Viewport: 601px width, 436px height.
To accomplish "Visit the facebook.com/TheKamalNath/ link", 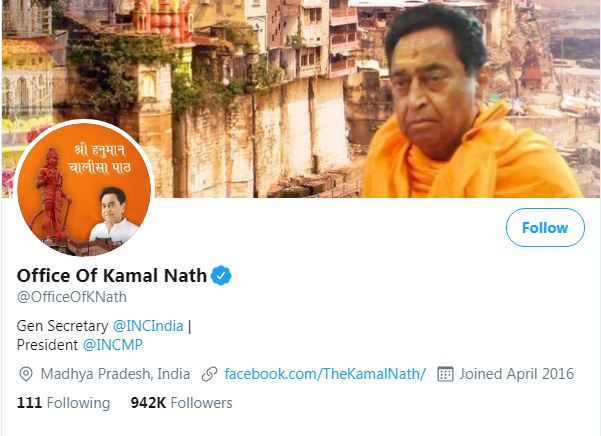I will (325, 374).
